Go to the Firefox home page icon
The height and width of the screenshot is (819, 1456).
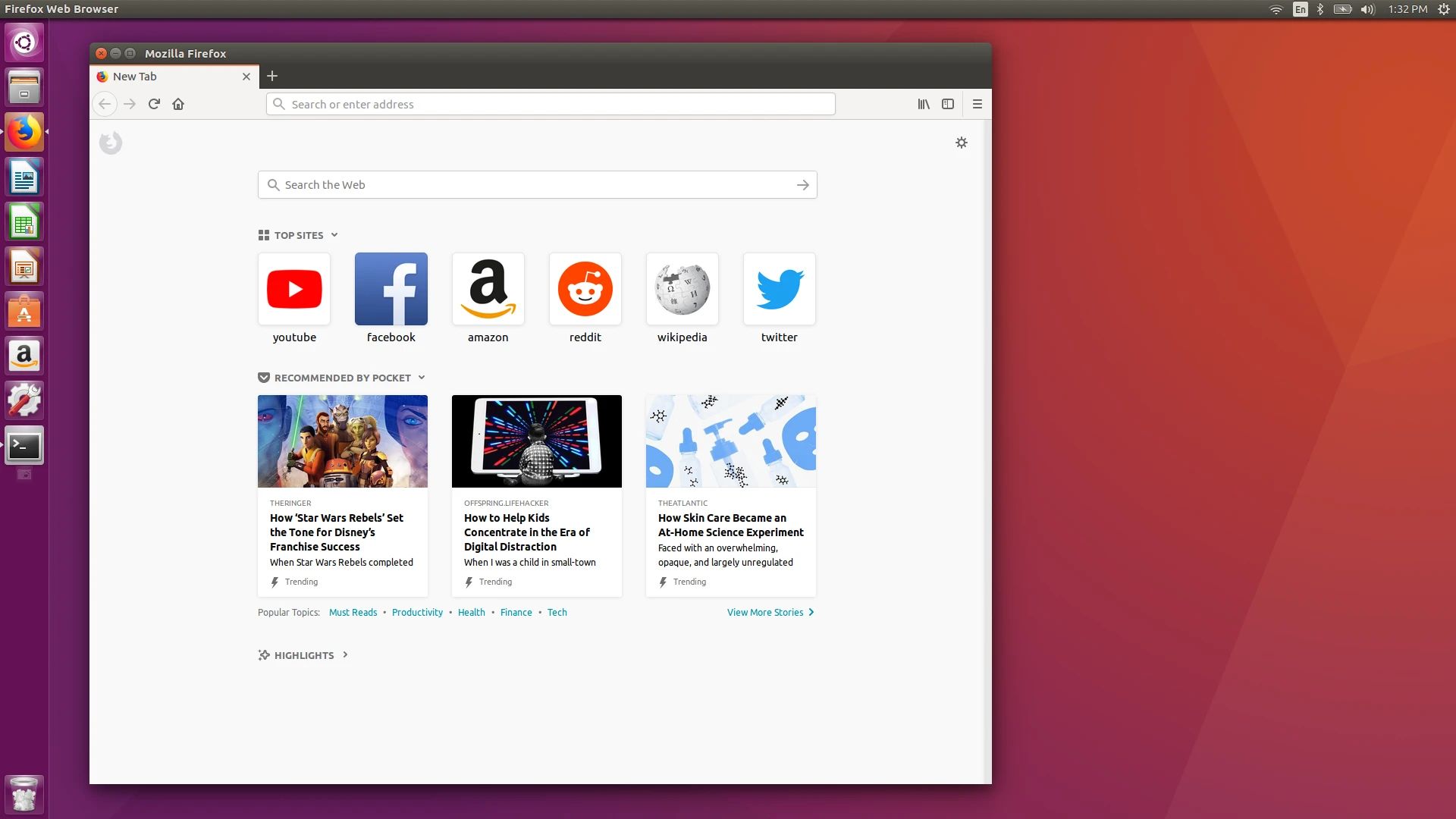pyautogui.click(x=178, y=104)
